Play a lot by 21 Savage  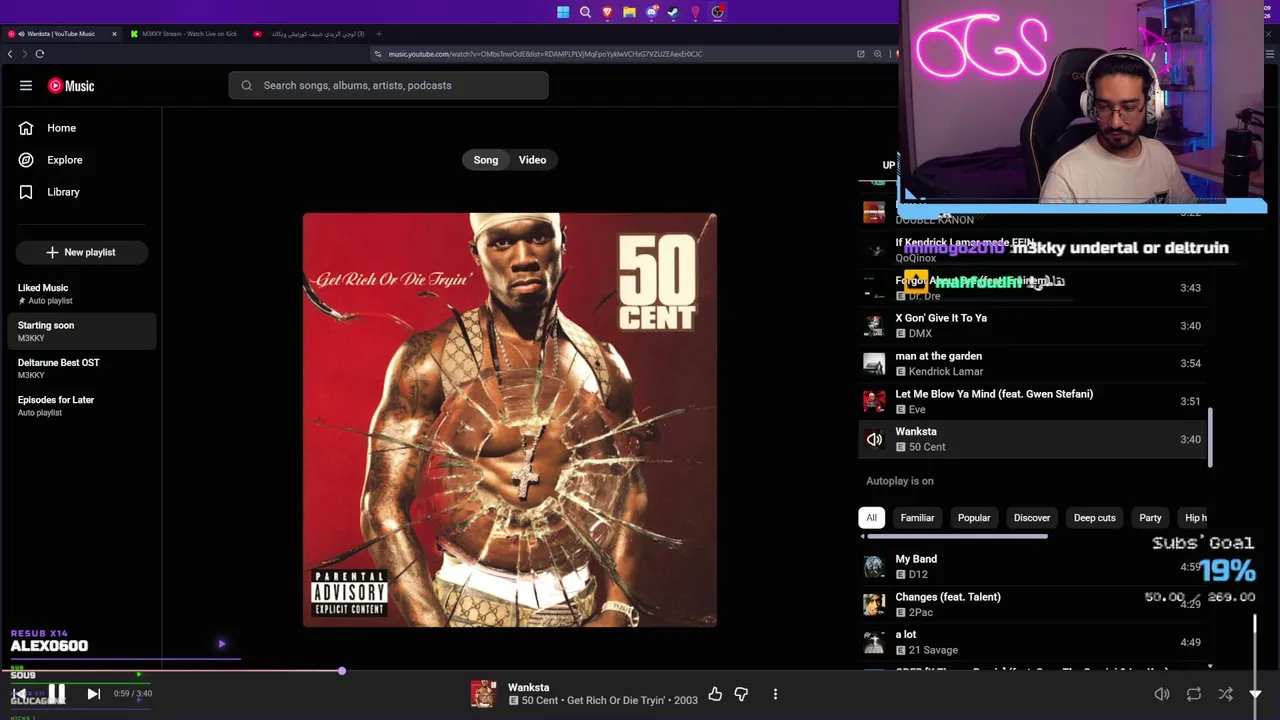tap(1034, 643)
